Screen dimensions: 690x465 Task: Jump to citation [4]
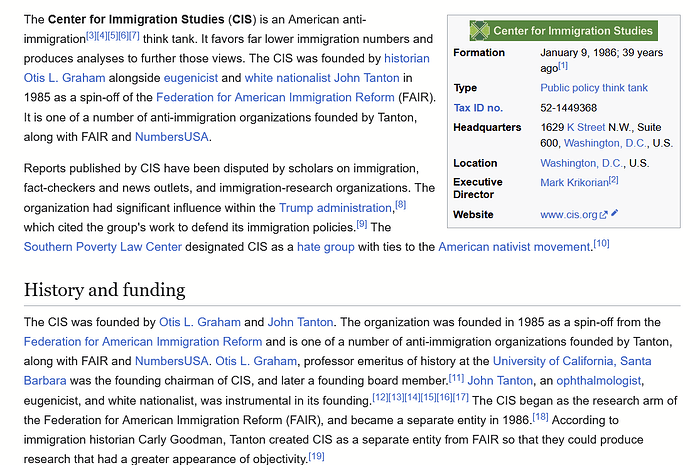point(102,36)
